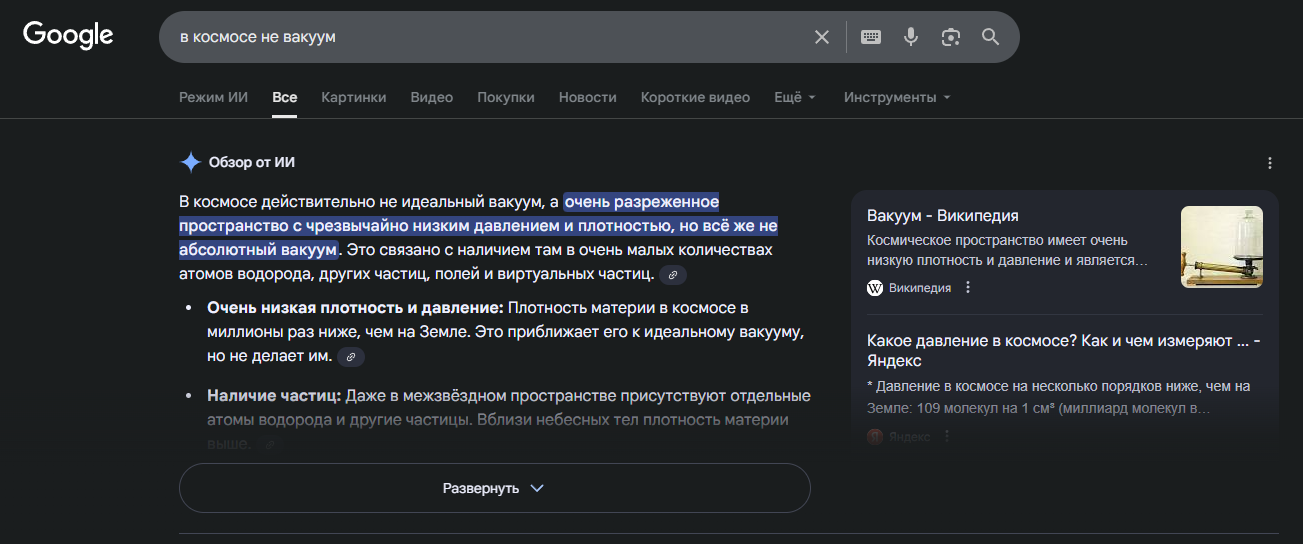Viewport: 1303px width, 544px height.
Task: Click source link icon after density bullet
Action: (x=350, y=357)
